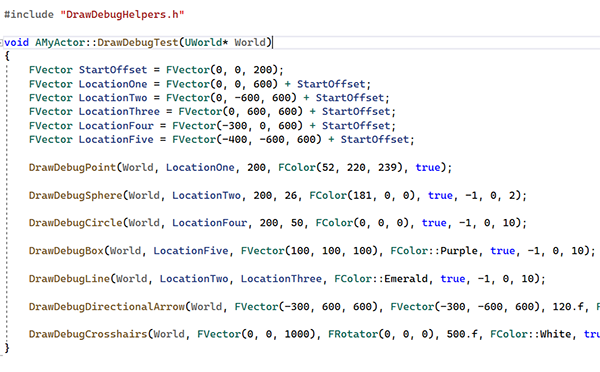Image resolution: width=600 pixels, height=372 pixels.
Task: Click the DrawDebugTest function name
Action: point(138,42)
